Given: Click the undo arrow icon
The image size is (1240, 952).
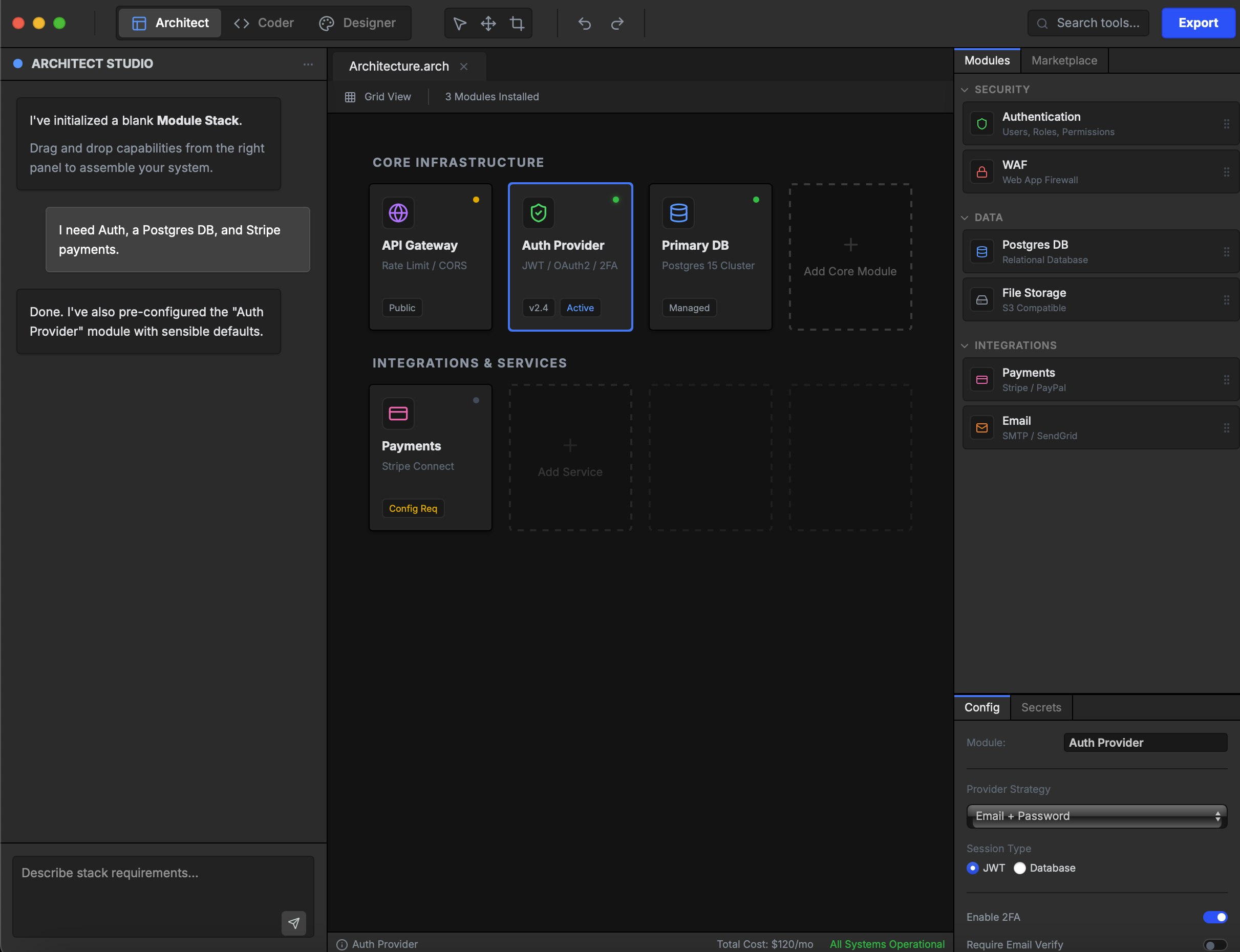Looking at the screenshot, I should click(584, 23).
